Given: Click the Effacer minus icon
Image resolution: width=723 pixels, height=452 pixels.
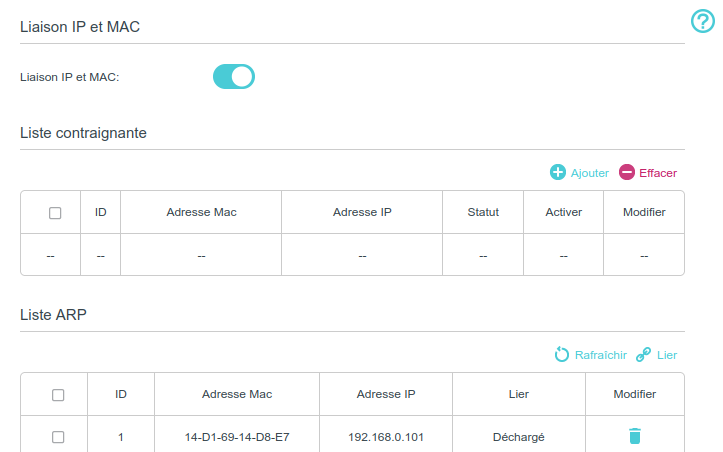Looking at the screenshot, I should 627,173.
